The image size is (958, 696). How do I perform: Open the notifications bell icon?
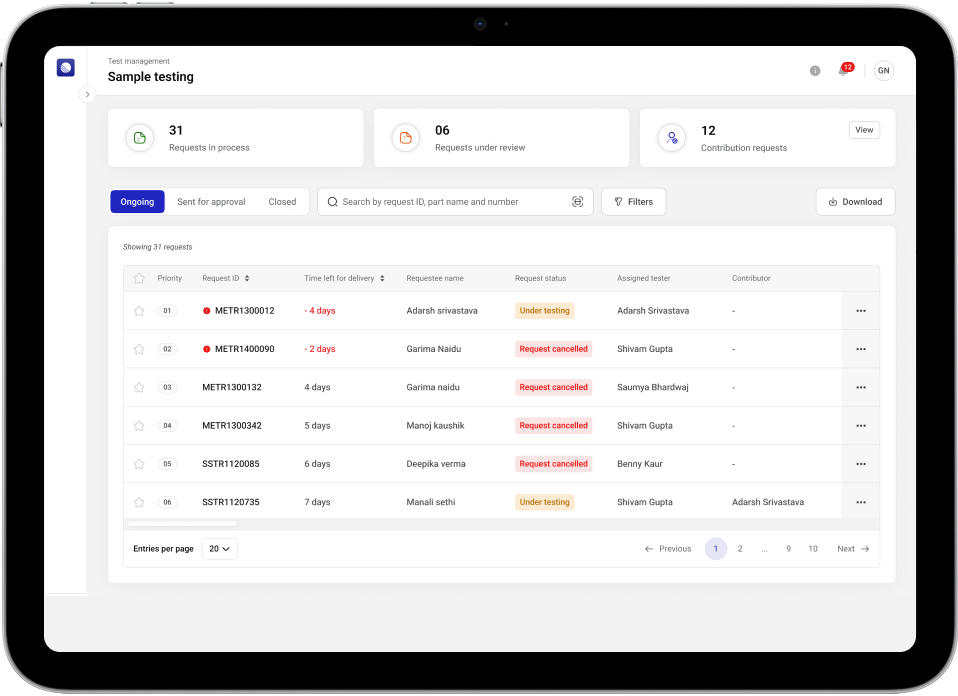click(x=843, y=71)
